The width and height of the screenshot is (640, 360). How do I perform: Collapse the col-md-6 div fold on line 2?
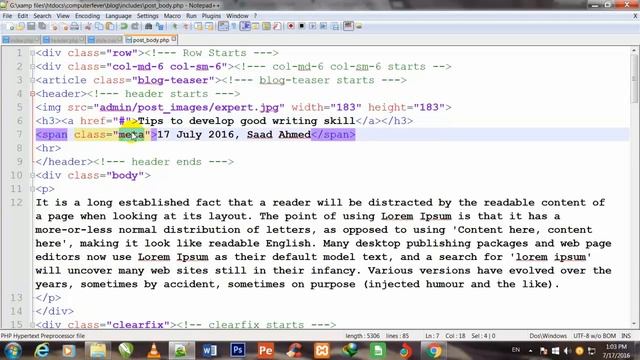click(x=32, y=67)
